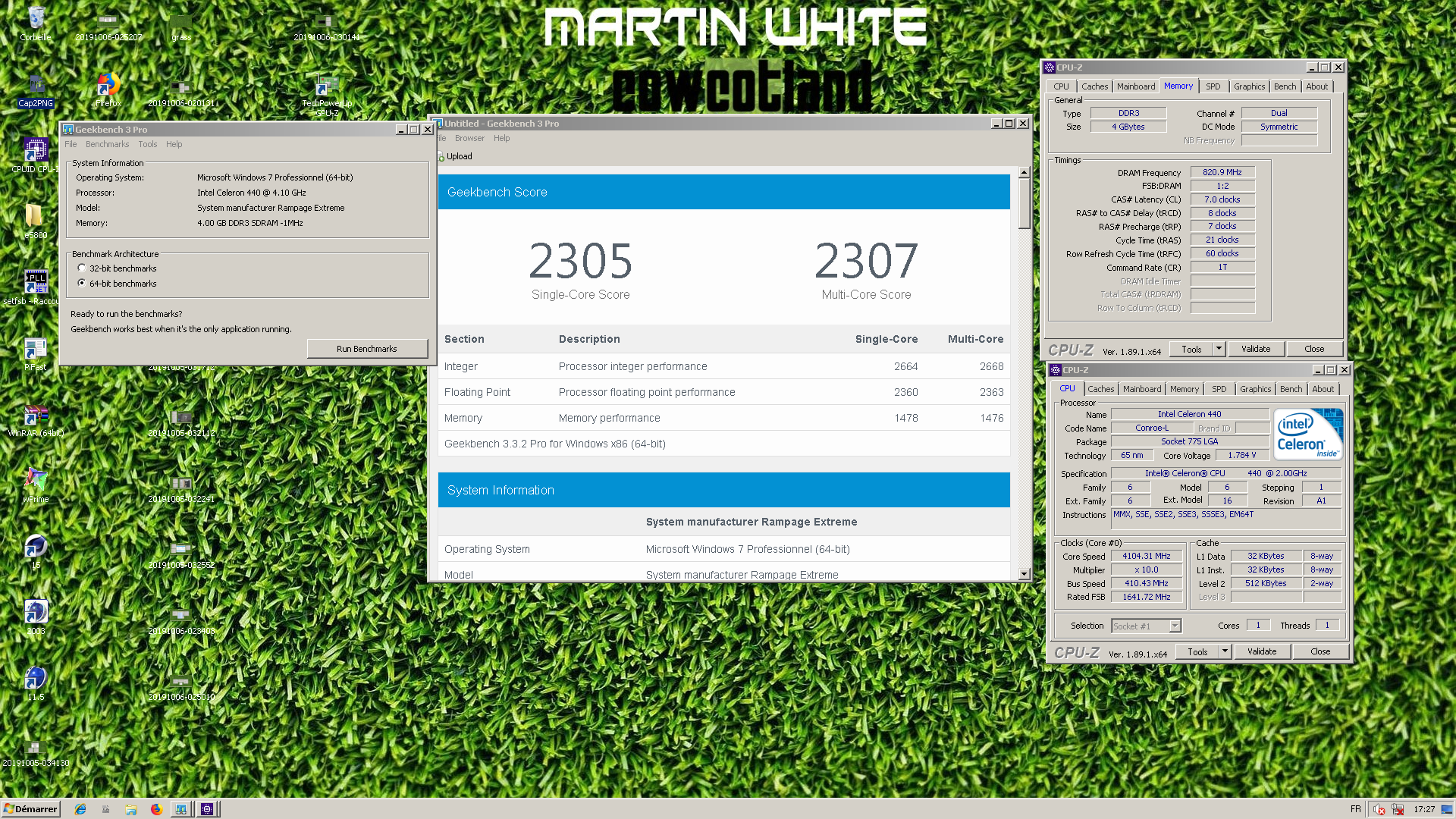Launch TechPowerUp GPU-Z desktop shortcut
Image resolution: width=1456 pixels, height=819 pixels.
point(327,94)
